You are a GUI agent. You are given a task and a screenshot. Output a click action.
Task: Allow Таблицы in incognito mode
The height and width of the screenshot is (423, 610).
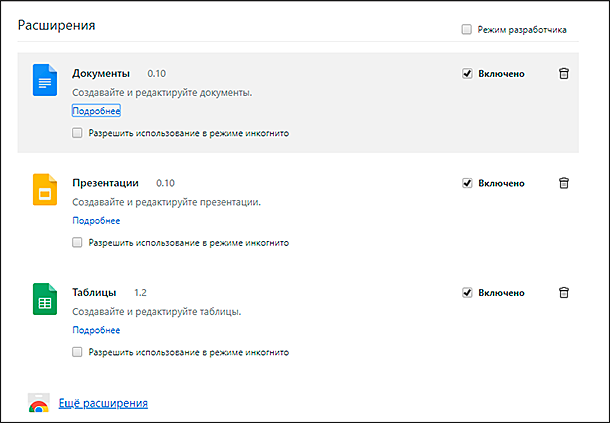[x=77, y=352]
